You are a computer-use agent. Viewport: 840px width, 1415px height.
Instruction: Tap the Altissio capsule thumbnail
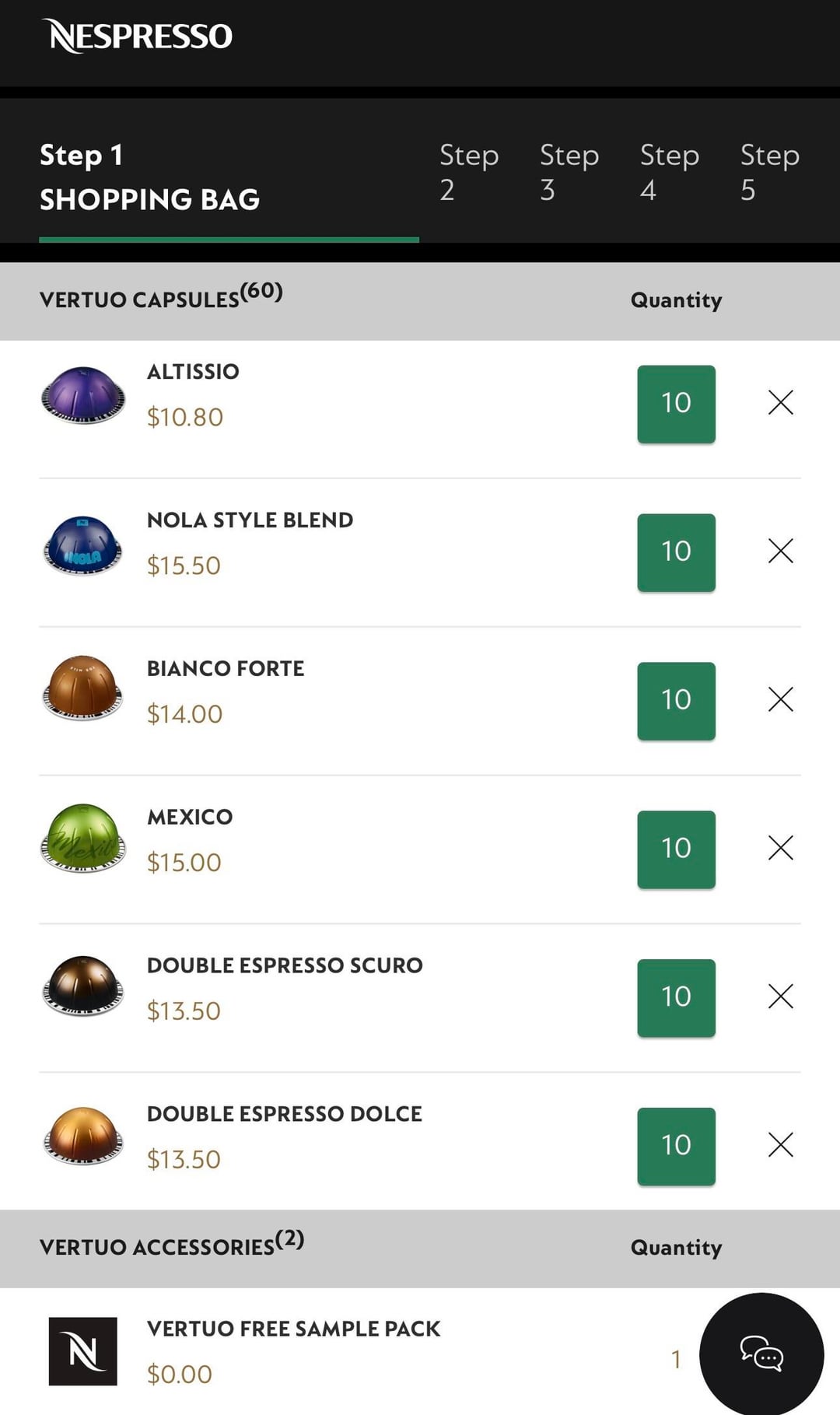pyautogui.click(x=83, y=395)
